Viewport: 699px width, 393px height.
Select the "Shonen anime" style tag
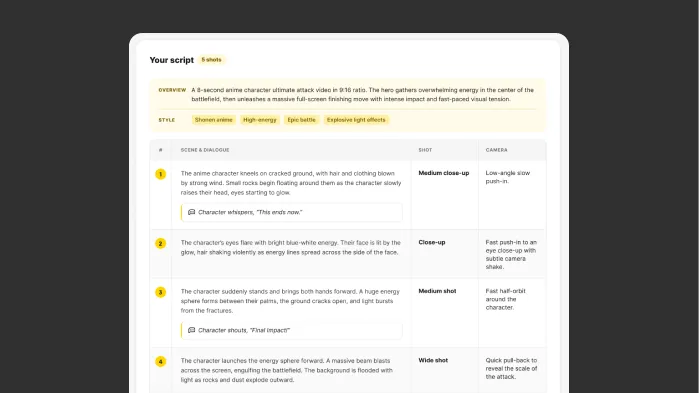tap(214, 120)
